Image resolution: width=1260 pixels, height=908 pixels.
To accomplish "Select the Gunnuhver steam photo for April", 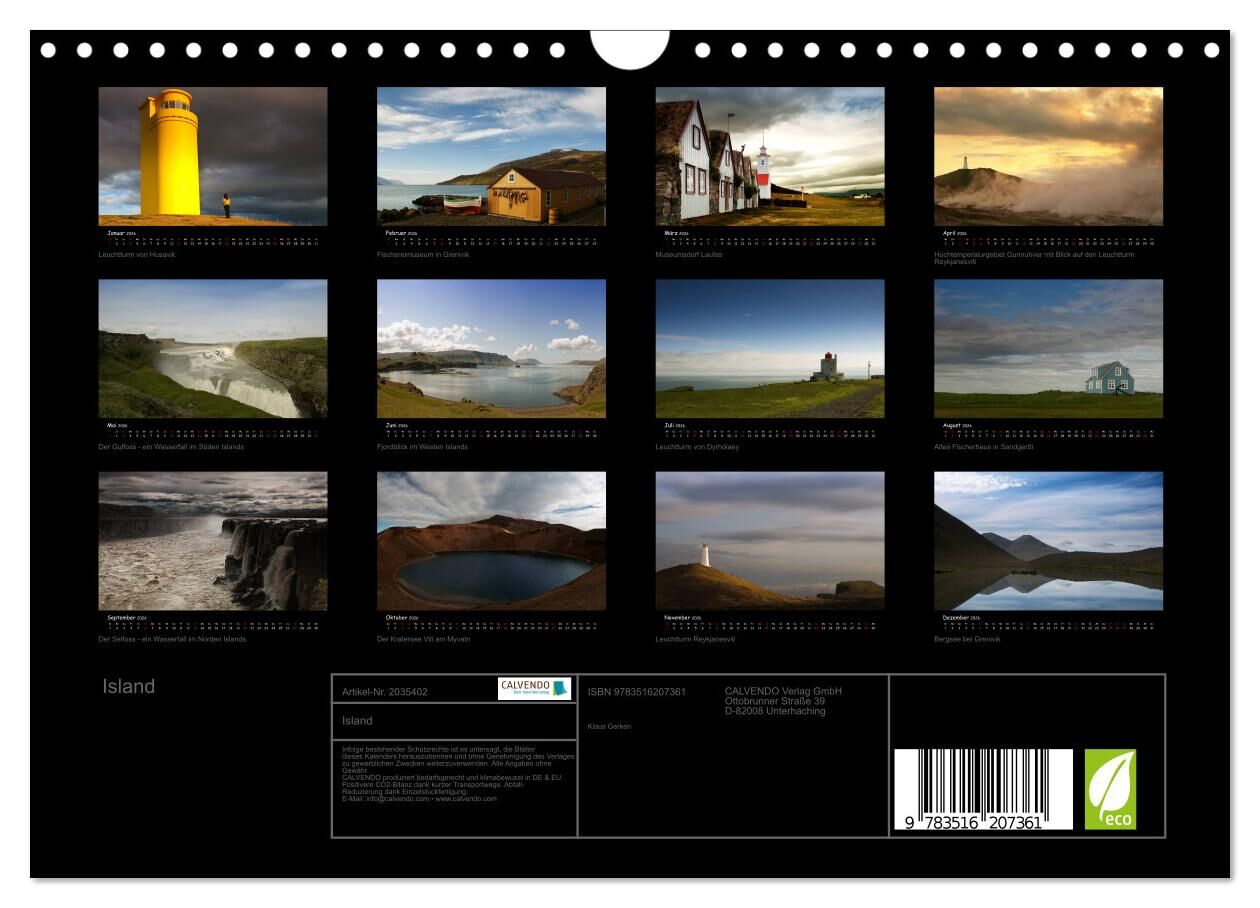I will tap(1048, 156).
